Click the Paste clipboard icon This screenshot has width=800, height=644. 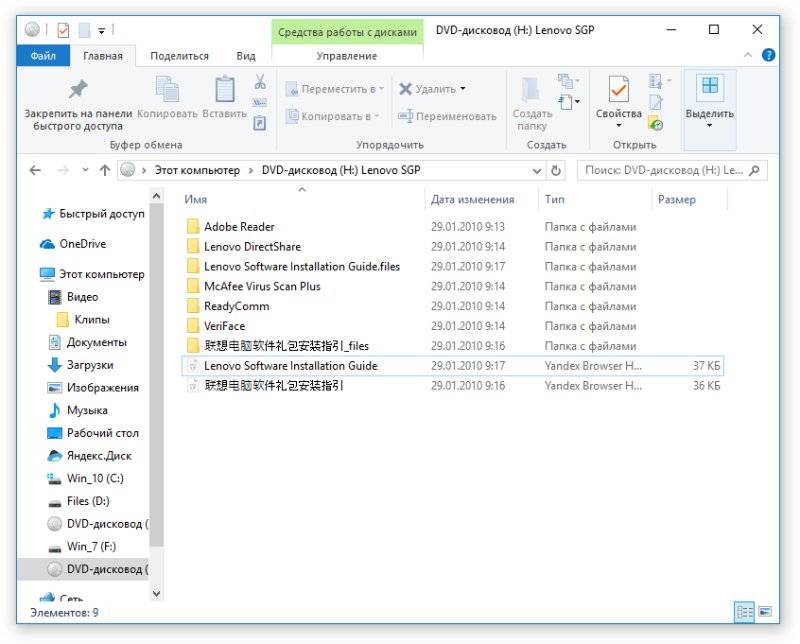[x=224, y=89]
